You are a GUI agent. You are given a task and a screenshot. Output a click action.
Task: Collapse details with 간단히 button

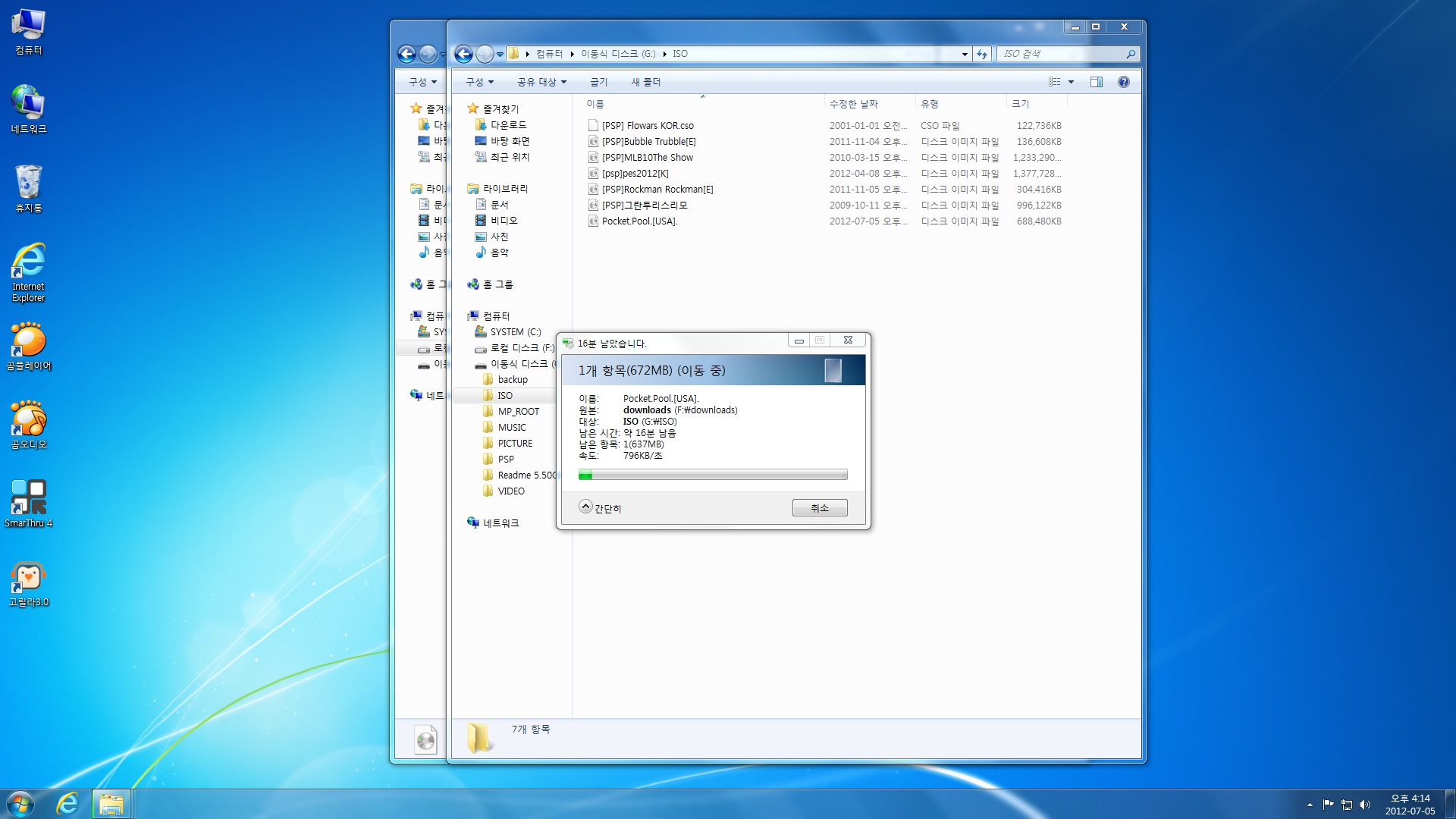tap(600, 508)
